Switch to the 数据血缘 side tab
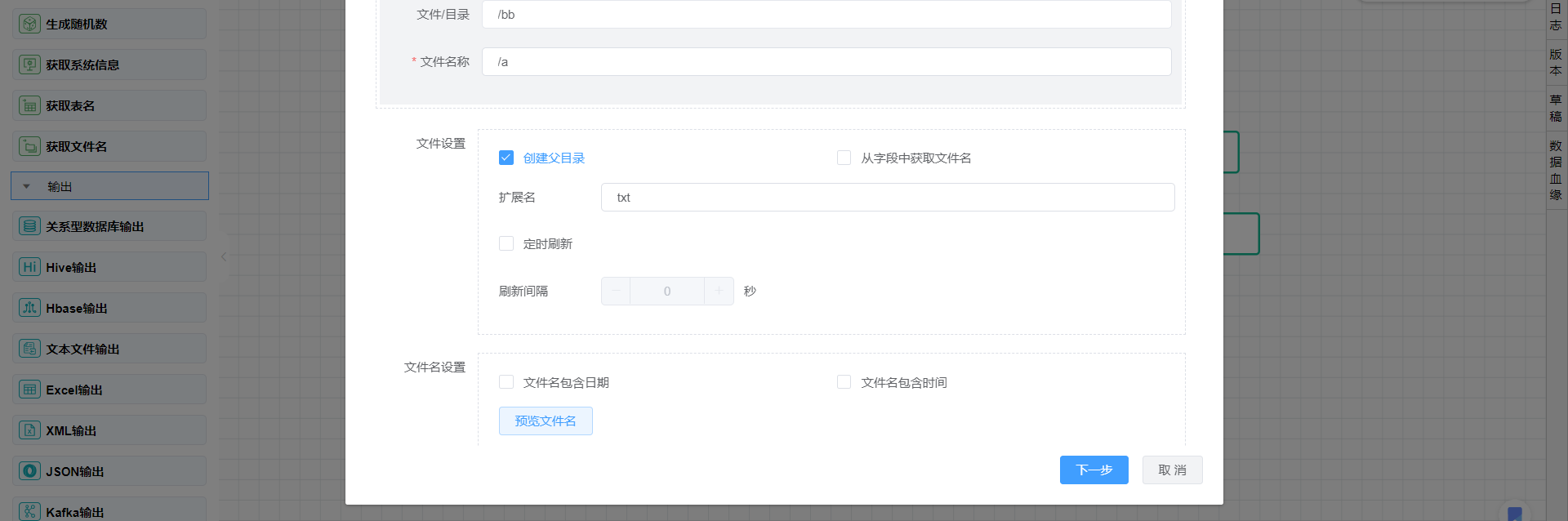 click(x=1556, y=170)
